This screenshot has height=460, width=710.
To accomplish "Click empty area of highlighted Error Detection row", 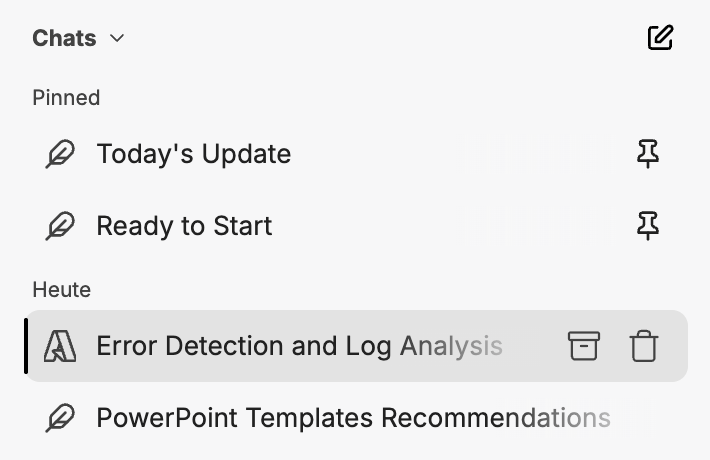I will tap(534, 346).
